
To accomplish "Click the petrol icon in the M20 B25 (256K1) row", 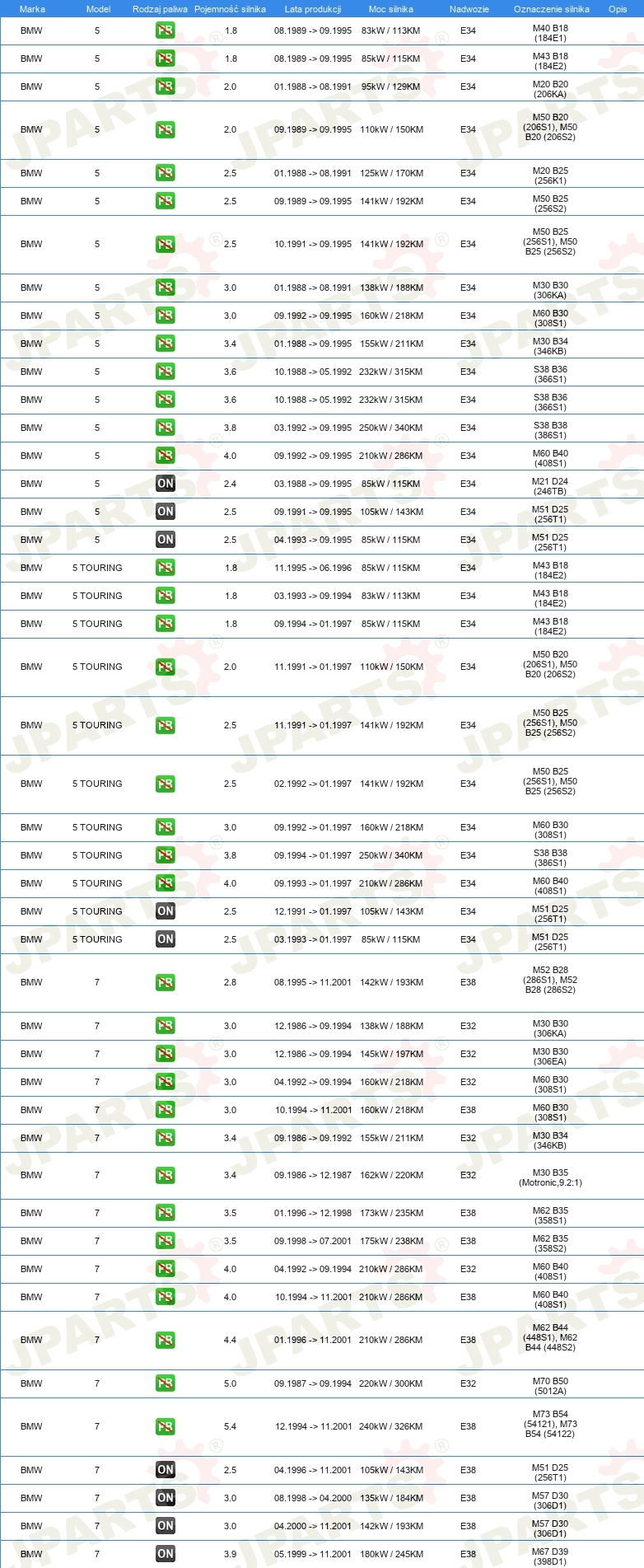I will [166, 173].
